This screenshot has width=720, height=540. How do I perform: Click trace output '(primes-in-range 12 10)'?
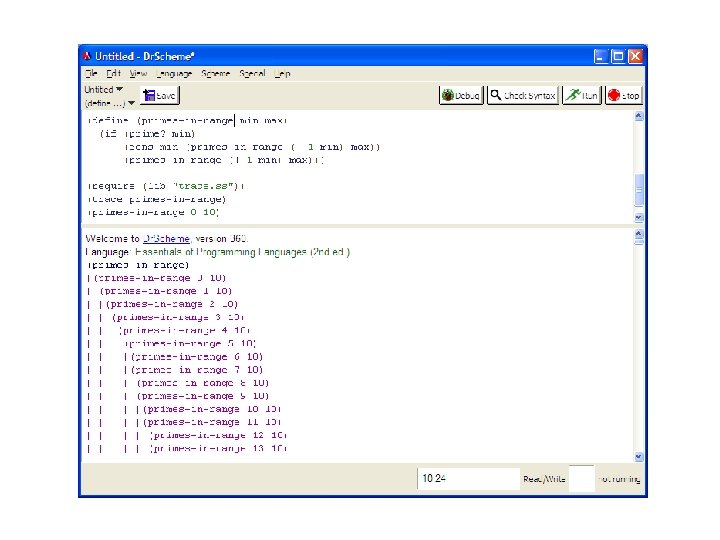tap(218, 435)
